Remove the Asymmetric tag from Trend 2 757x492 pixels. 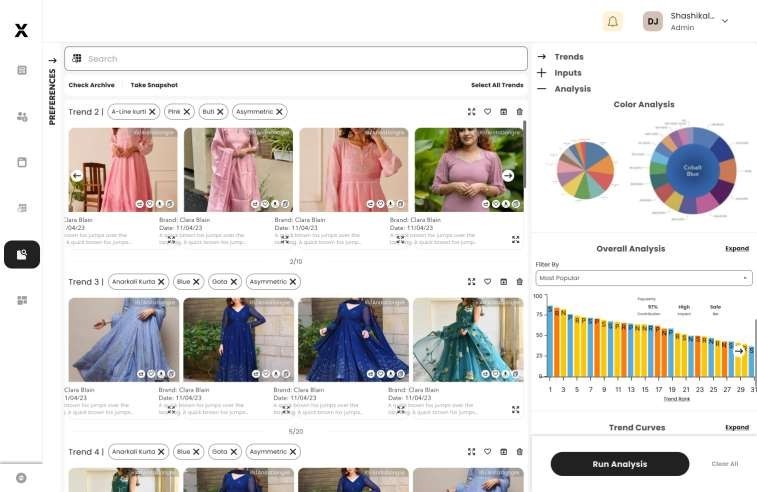coord(279,112)
